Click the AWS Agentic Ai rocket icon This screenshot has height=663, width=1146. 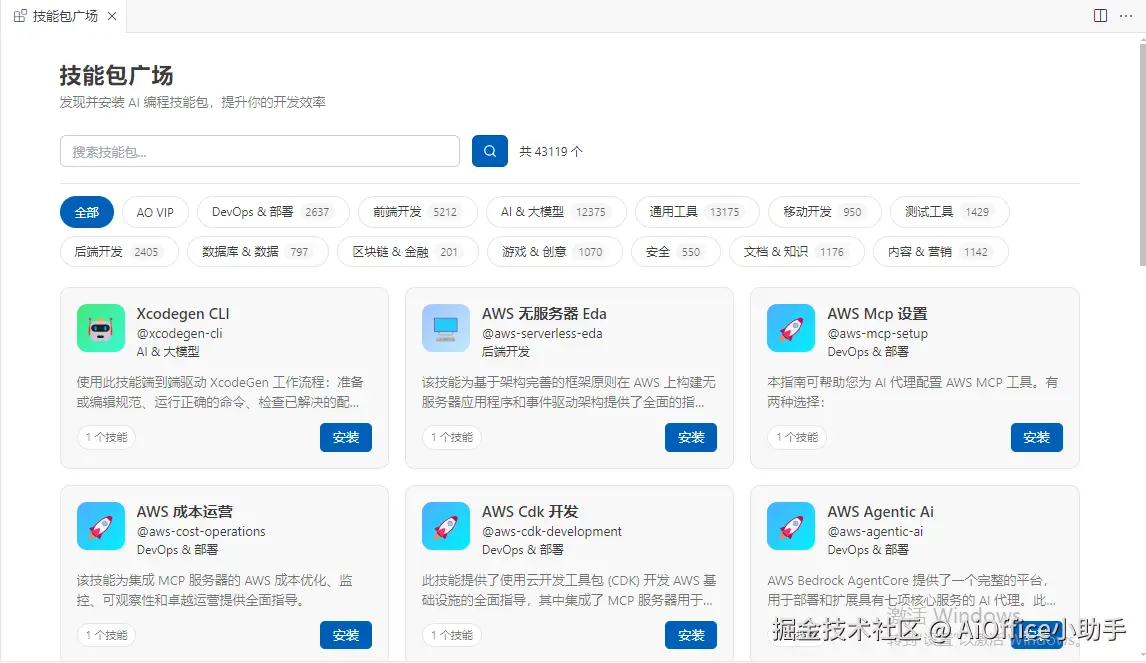coord(791,526)
